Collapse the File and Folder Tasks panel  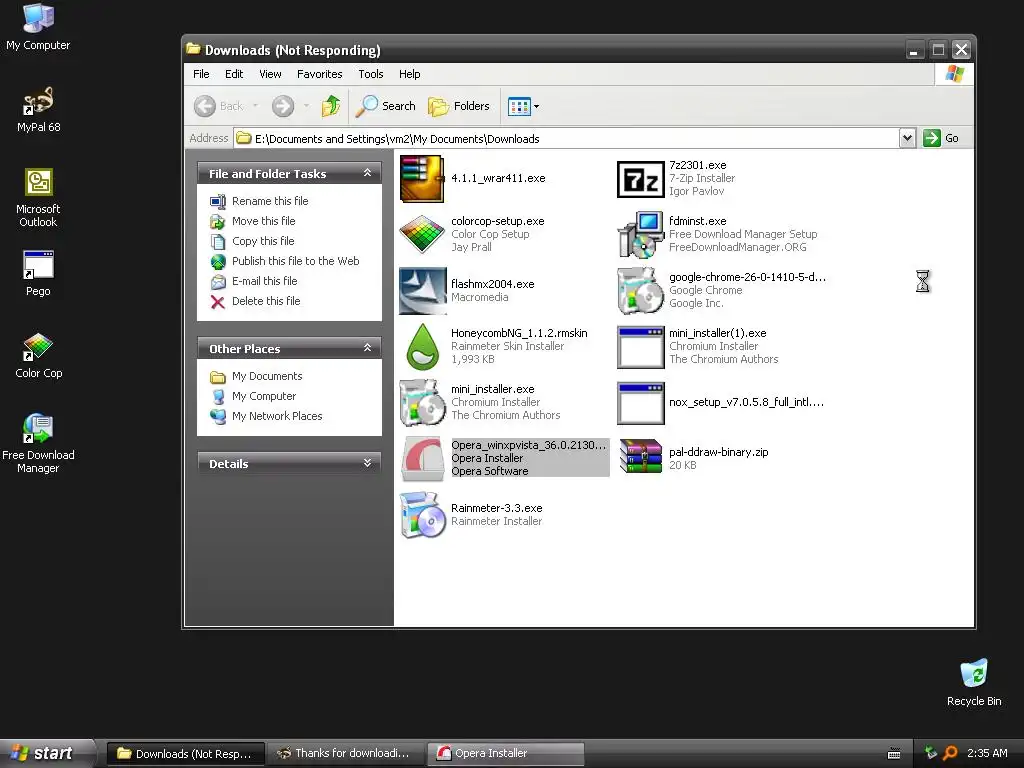pos(367,173)
